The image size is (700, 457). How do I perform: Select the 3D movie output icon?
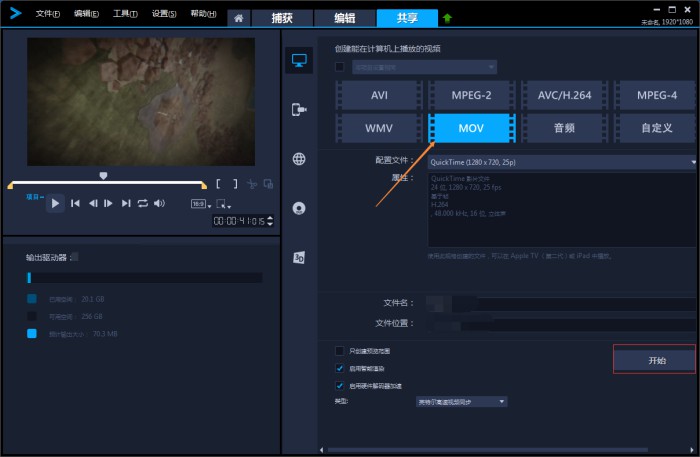tap(298, 257)
